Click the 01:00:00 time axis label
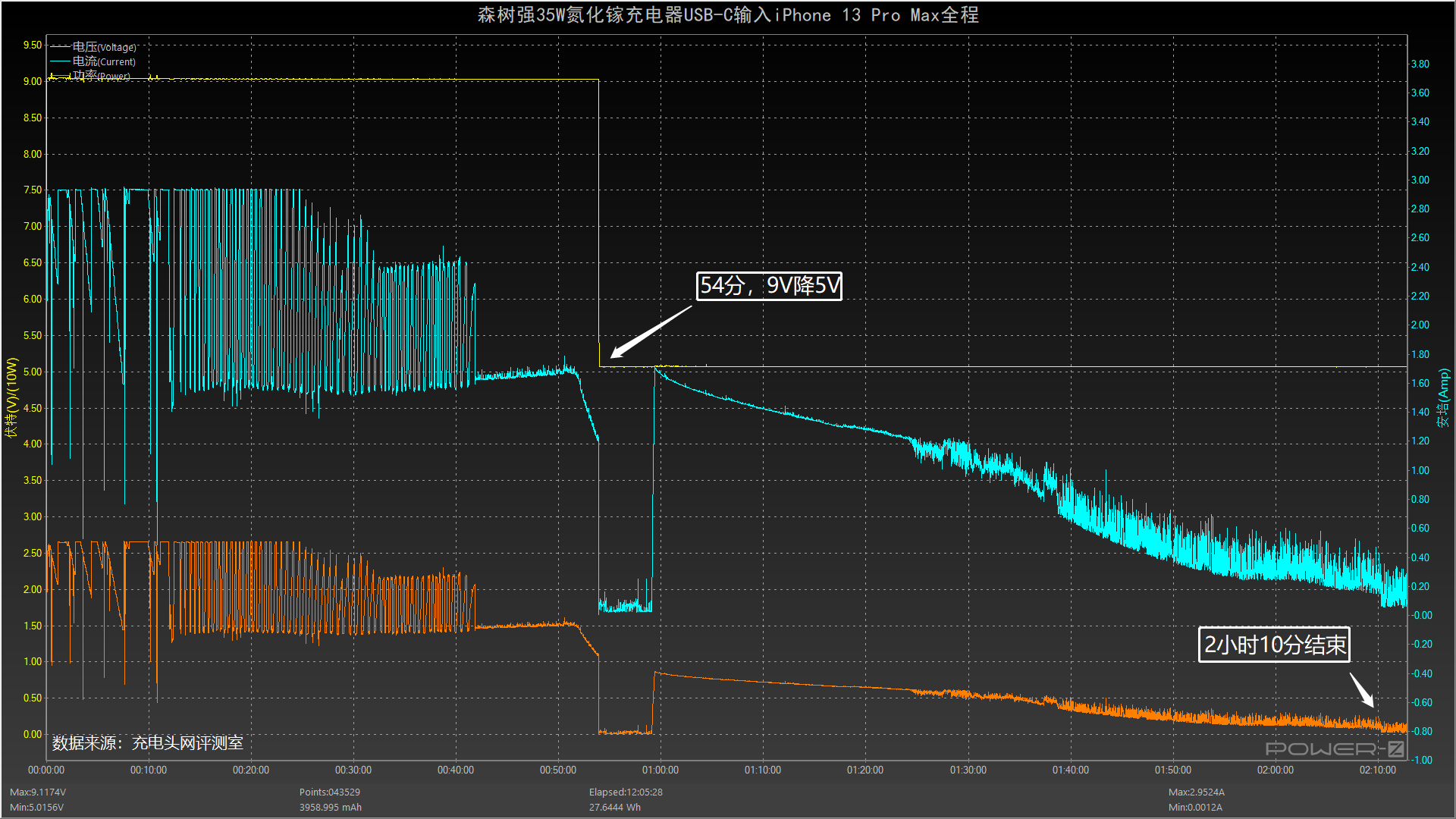The height and width of the screenshot is (819, 1456). tap(661, 770)
